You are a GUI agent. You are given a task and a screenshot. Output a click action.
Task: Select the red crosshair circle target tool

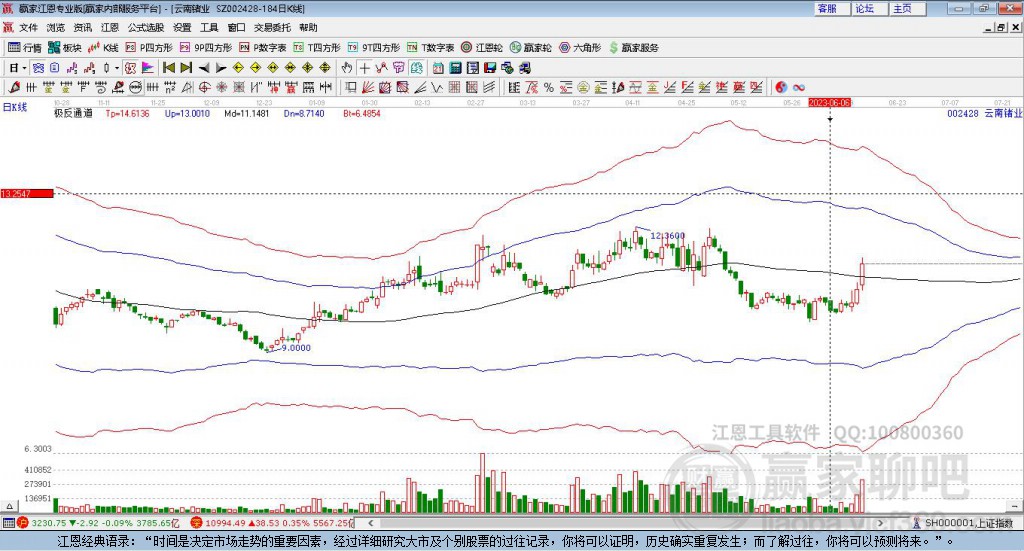point(204,87)
